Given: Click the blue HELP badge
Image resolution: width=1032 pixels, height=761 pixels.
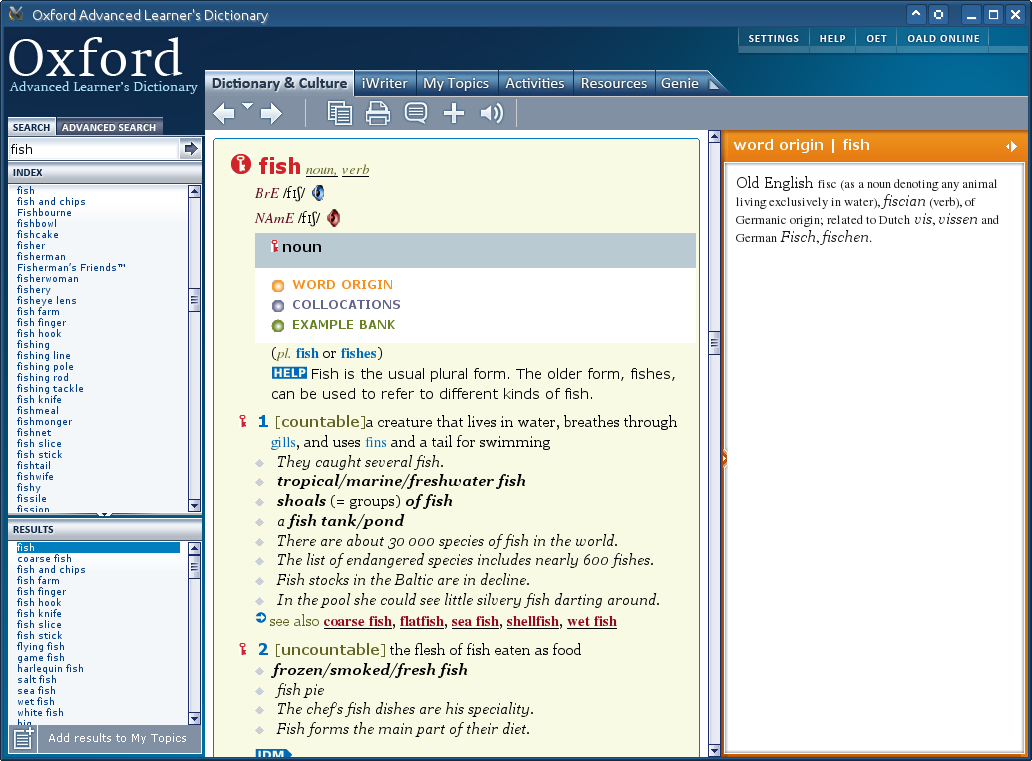Looking at the screenshot, I should point(289,373).
